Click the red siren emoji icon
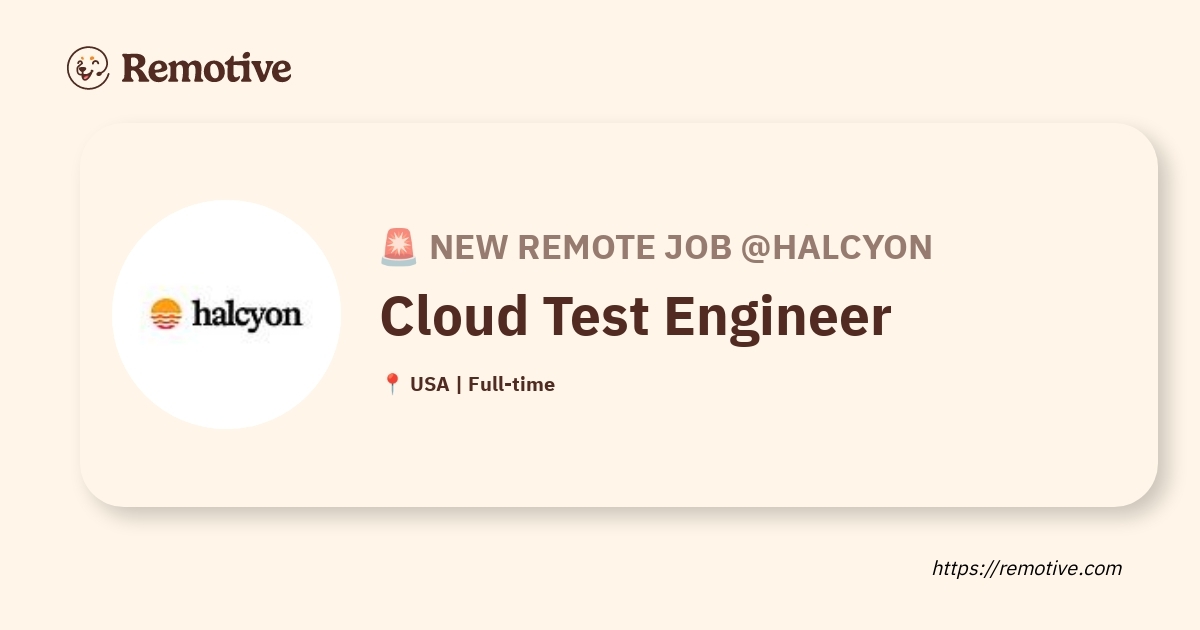The height and width of the screenshot is (630, 1200). [x=398, y=247]
